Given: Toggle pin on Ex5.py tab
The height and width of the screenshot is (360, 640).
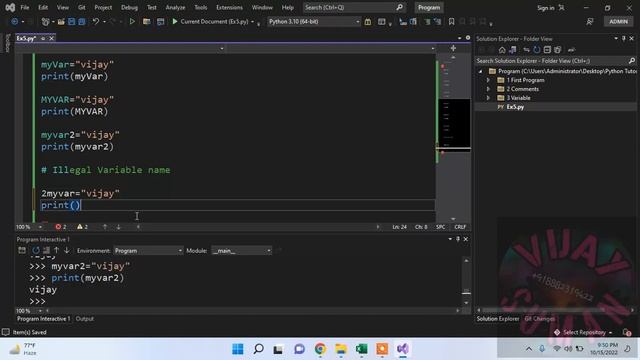Looking at the screenshot, I should 43,38.
